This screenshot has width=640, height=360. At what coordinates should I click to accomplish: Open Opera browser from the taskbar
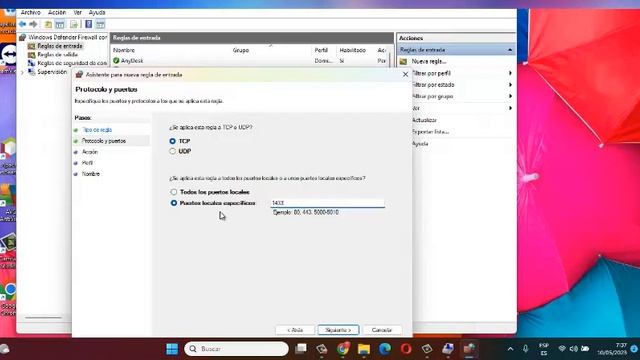tap(406, 349)
